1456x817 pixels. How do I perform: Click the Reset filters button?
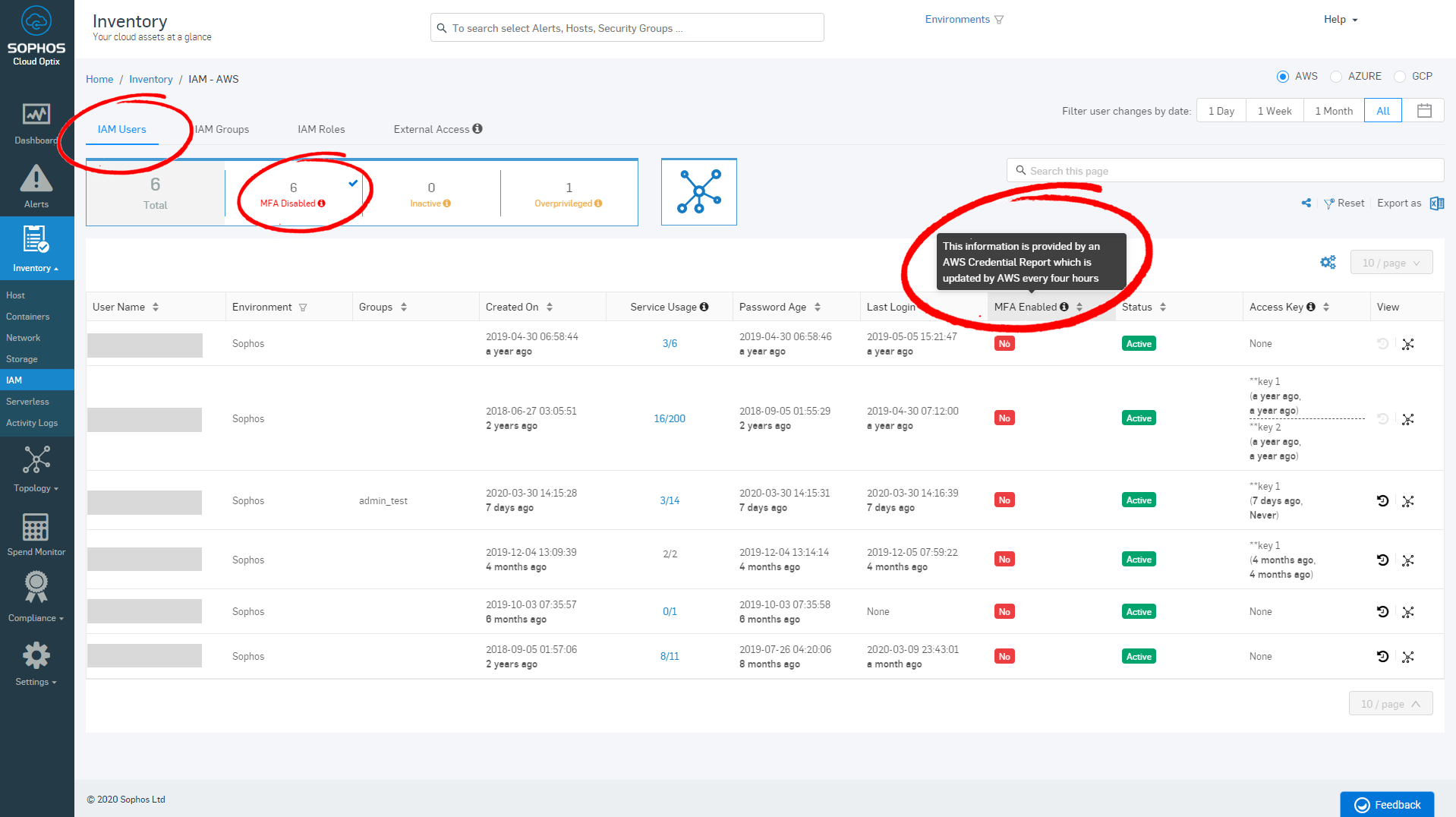coord(1344,203)
